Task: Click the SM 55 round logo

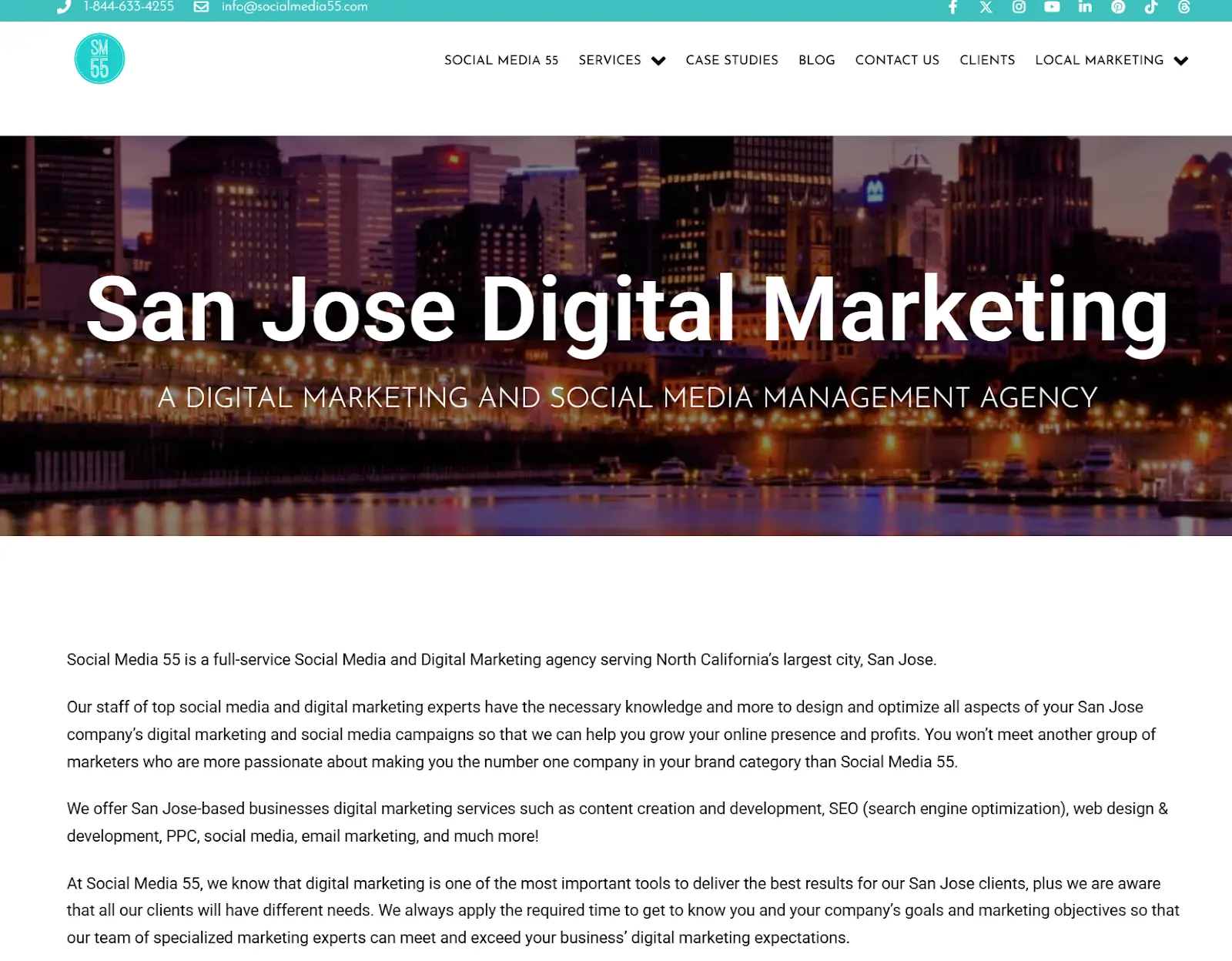Action: (99, 59)
